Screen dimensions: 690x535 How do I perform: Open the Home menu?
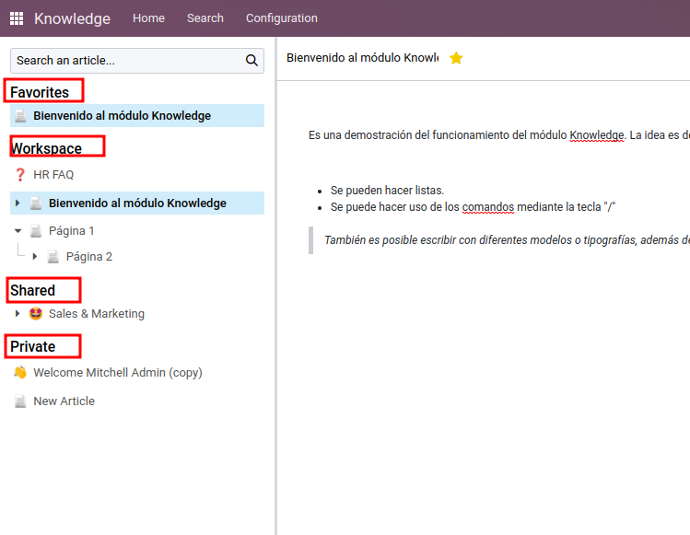tap(149, 18)
